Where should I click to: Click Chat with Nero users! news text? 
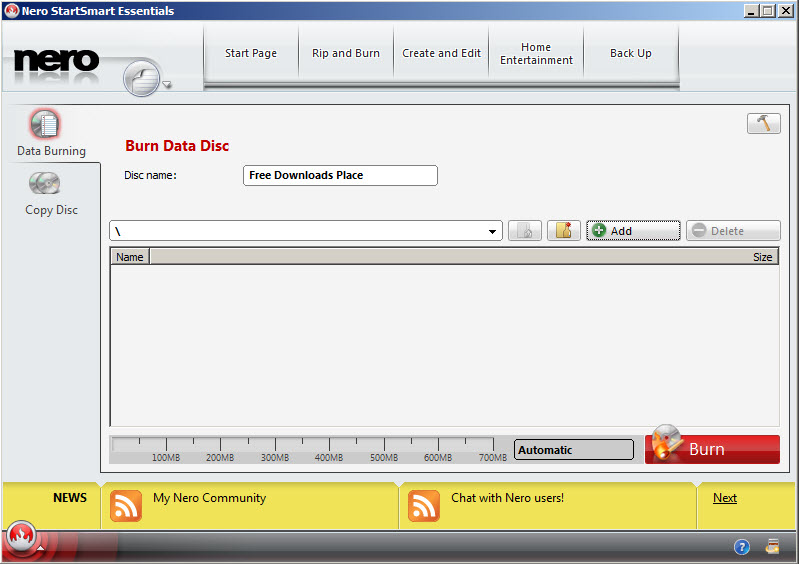508,498
